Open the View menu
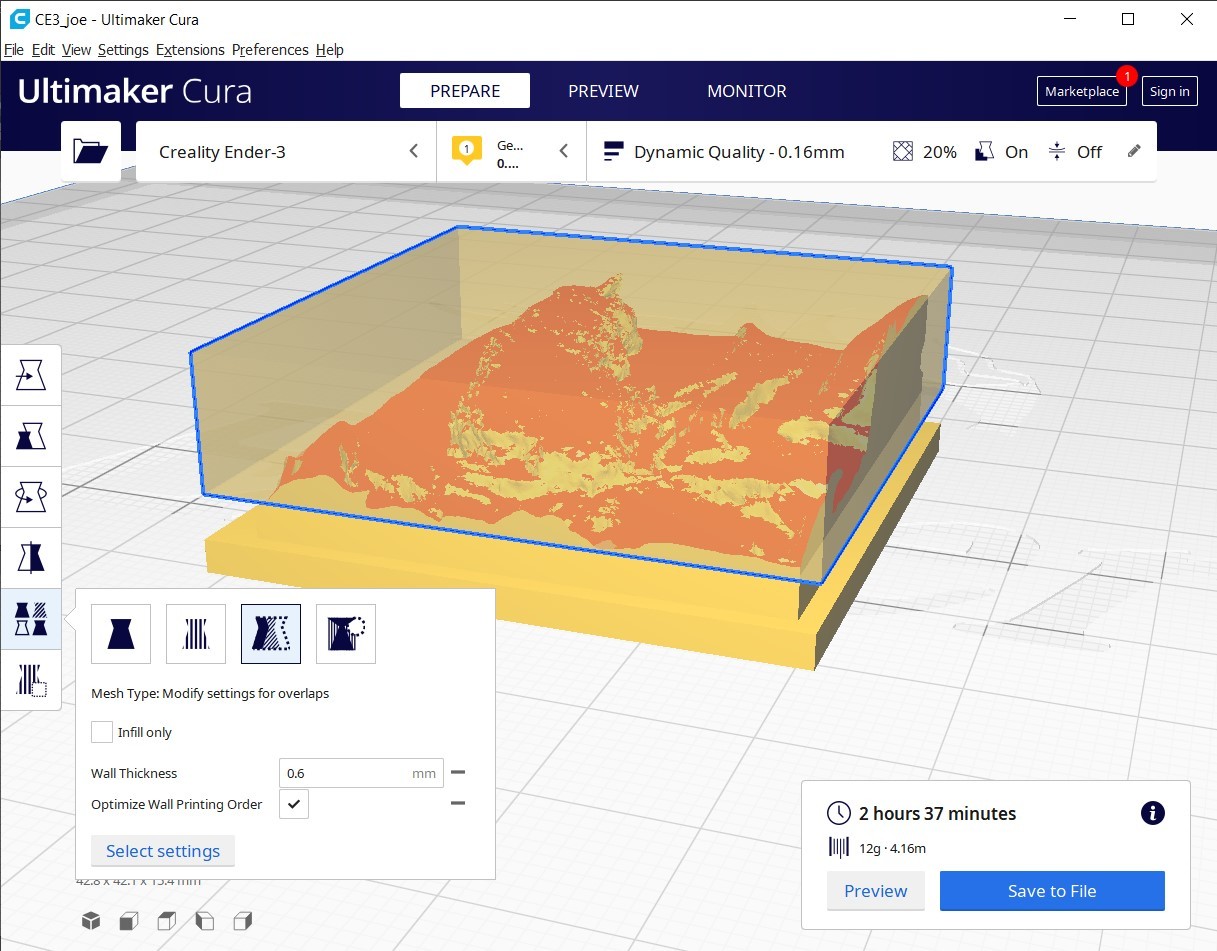1217x951 pixels. pyautogui.click(x=76, y=50)
